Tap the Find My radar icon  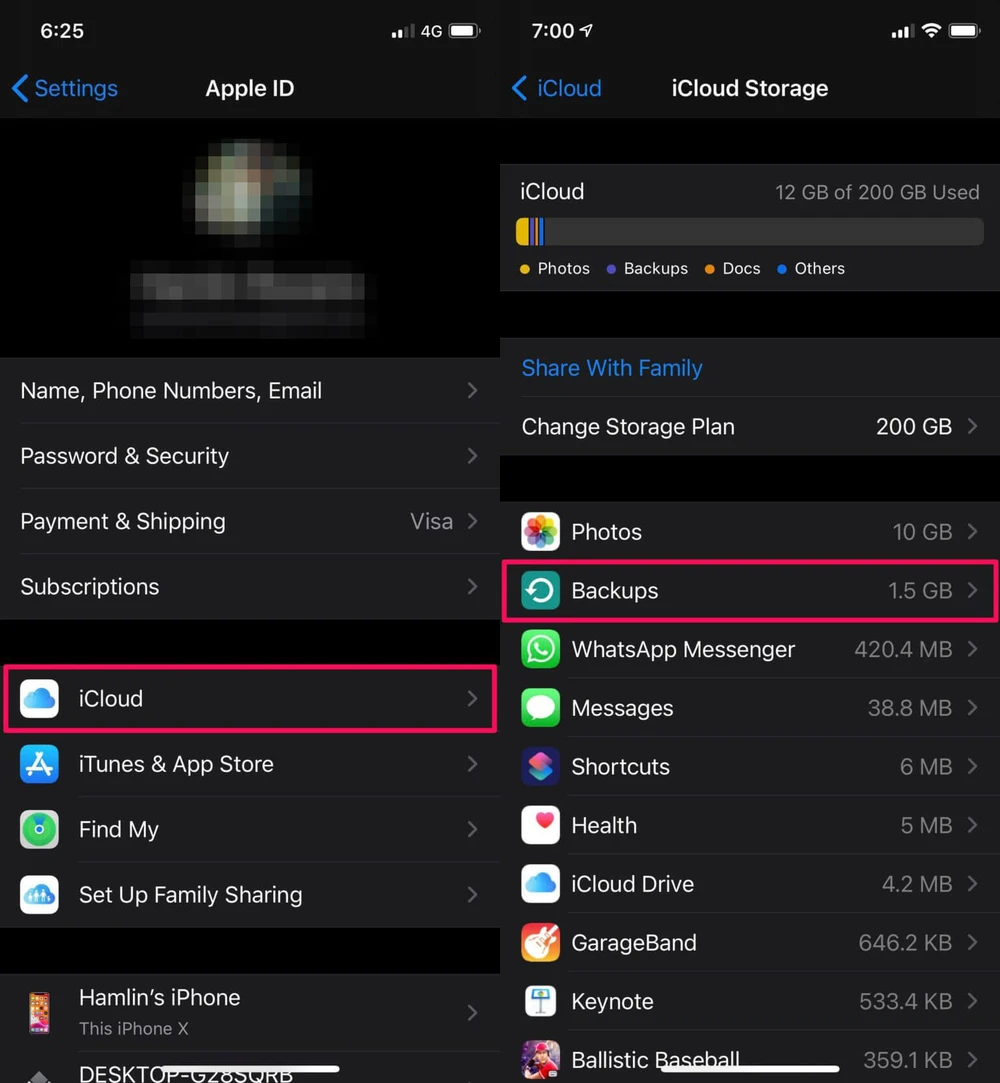tap(40, 829)
